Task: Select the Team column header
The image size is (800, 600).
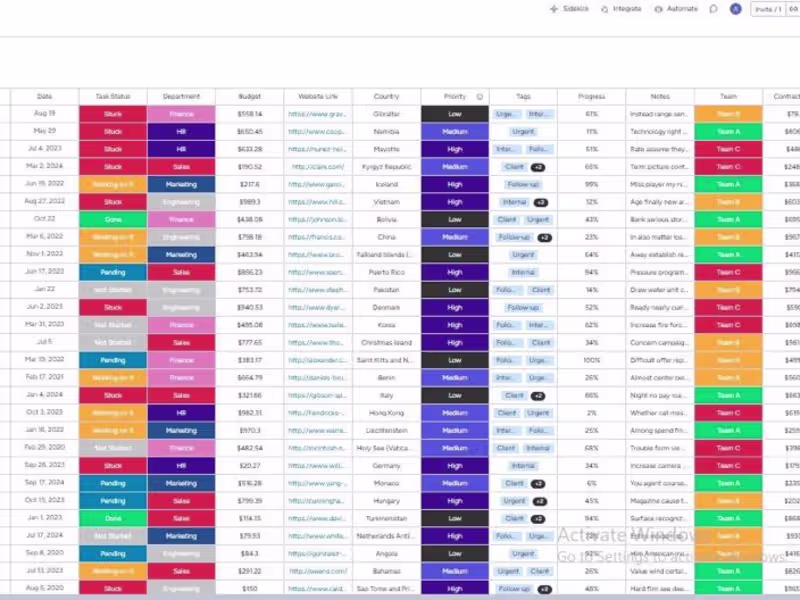Action: pos(729,96)
